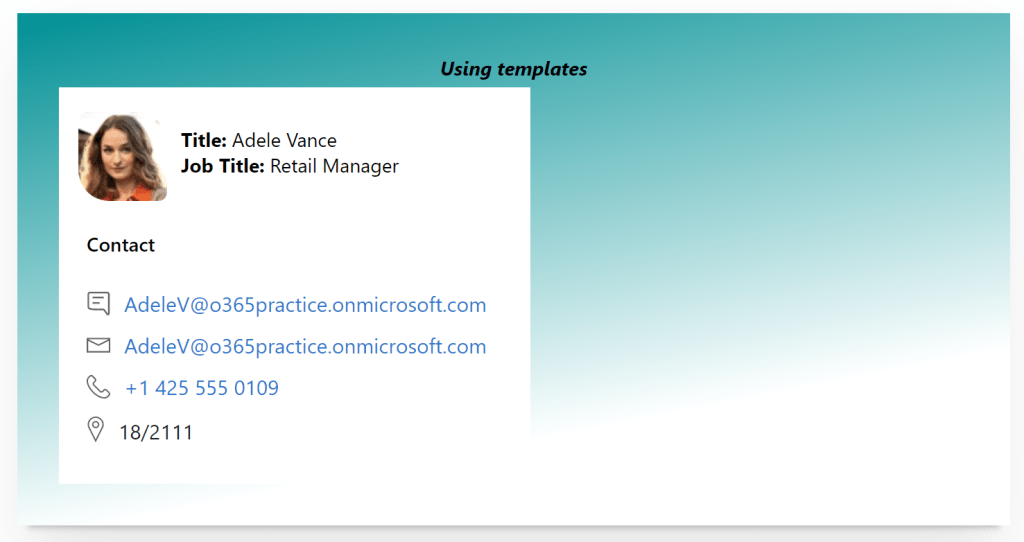
Task: Click the bold 'Title:' label
Action: click(x=204, y=141)
